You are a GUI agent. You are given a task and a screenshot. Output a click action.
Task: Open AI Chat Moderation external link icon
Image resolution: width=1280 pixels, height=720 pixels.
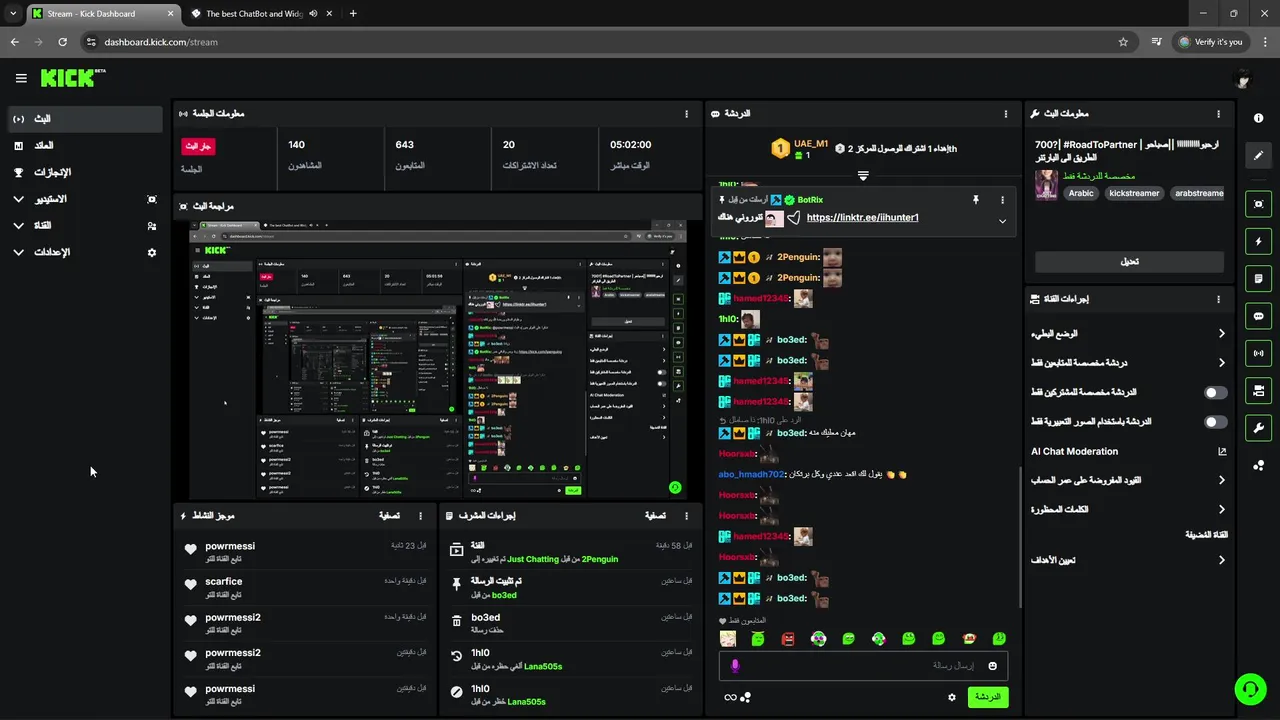(1222, 452)
